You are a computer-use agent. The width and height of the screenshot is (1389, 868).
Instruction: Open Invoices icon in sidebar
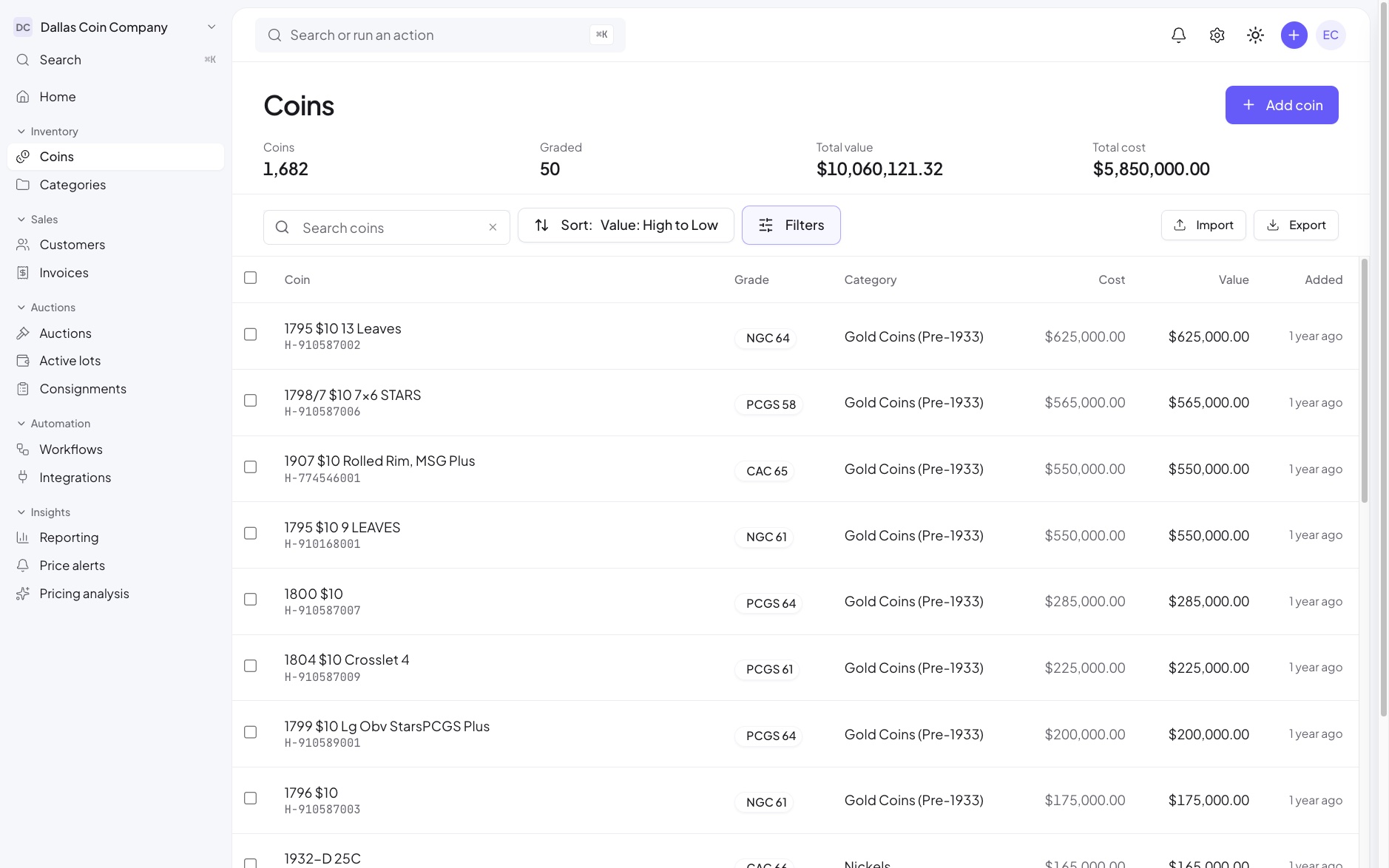pos(23,273)
